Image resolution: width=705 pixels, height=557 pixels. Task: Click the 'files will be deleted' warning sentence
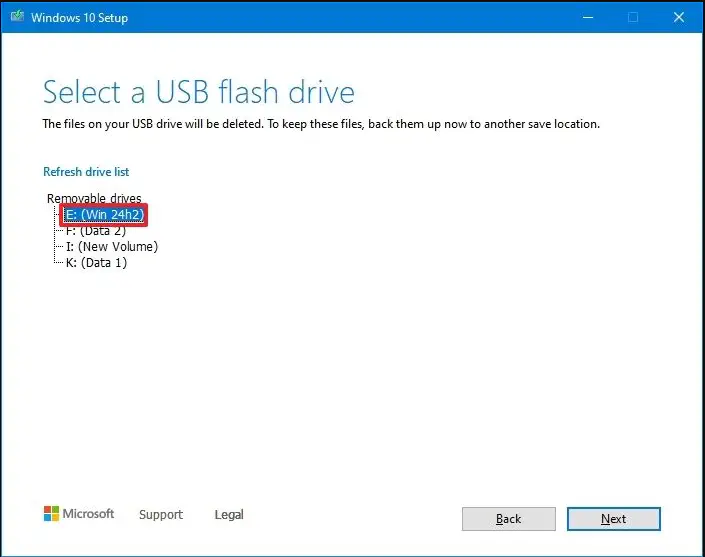pos(153,124)
